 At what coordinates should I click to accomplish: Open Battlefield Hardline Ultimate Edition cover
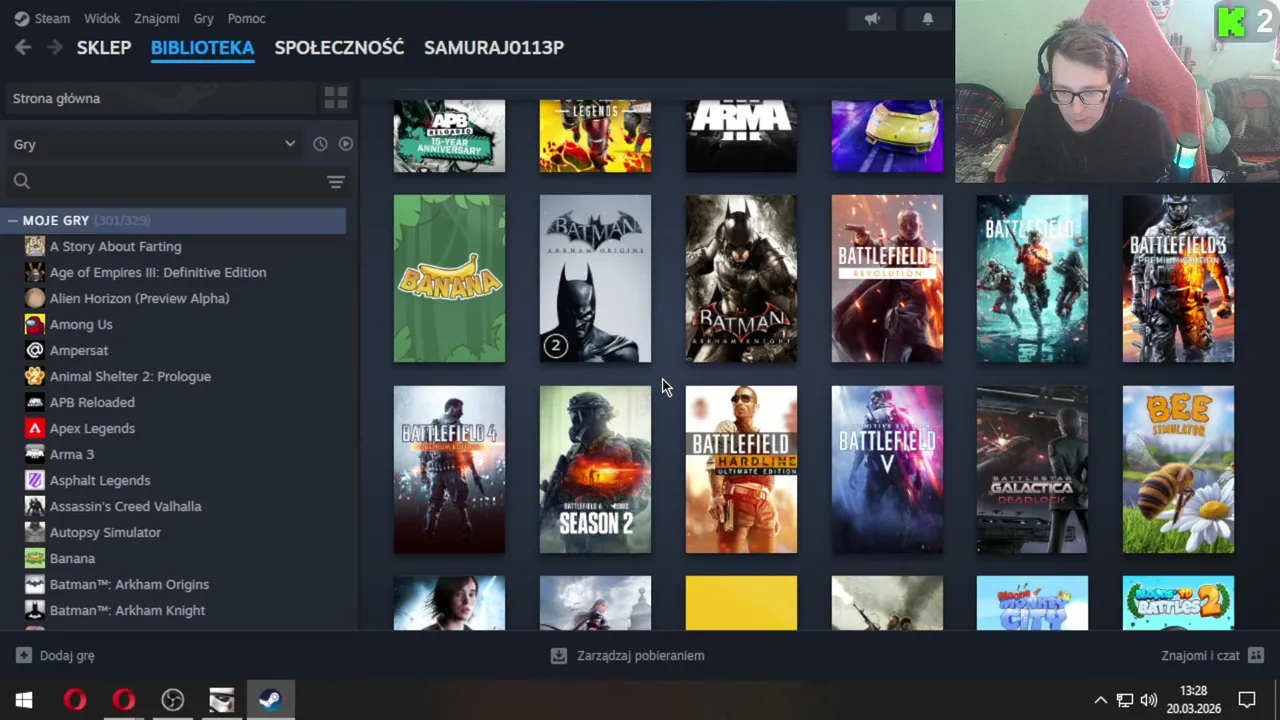pos(741,469)
